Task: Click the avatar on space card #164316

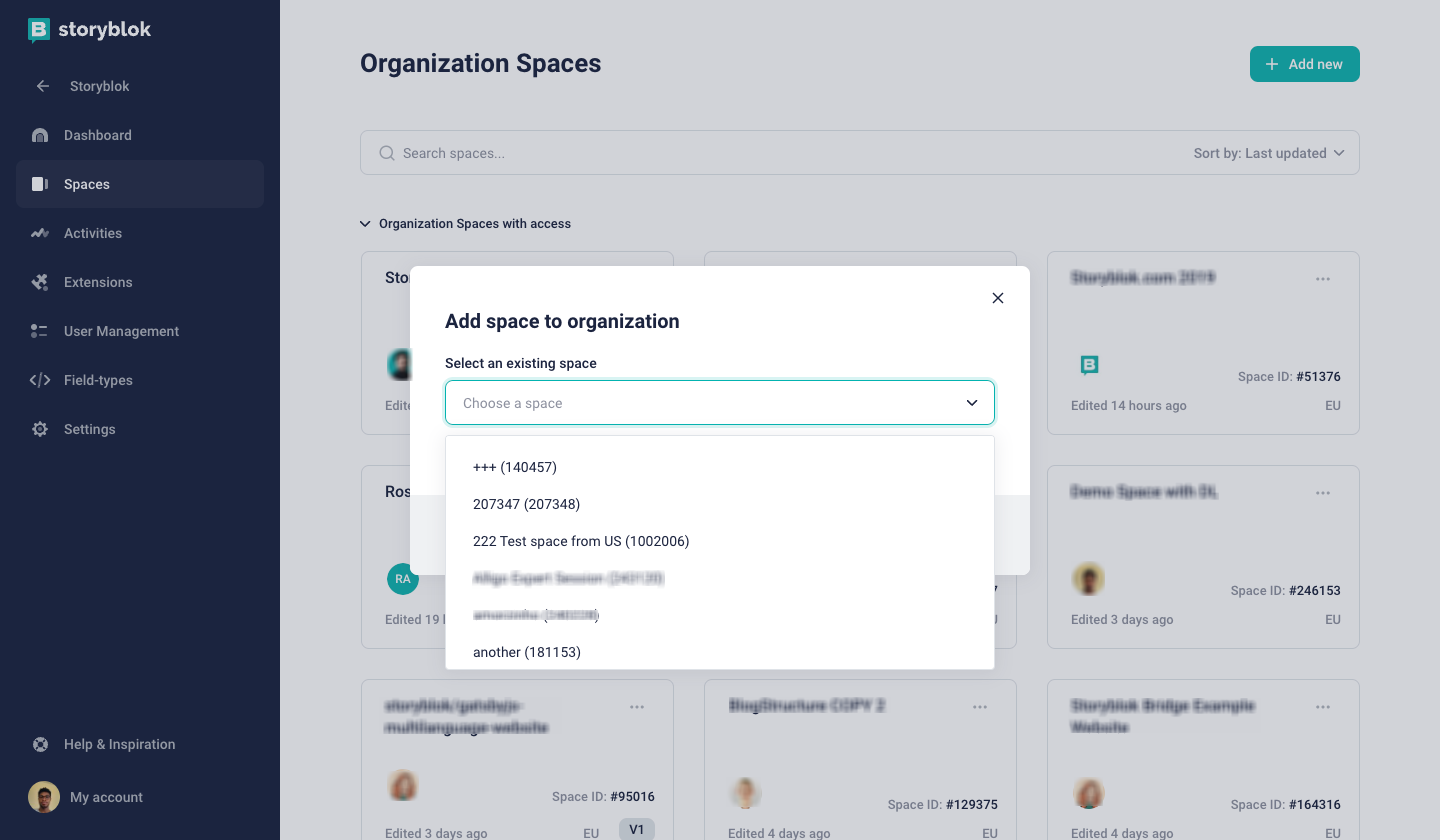Action: (1088, 793)
